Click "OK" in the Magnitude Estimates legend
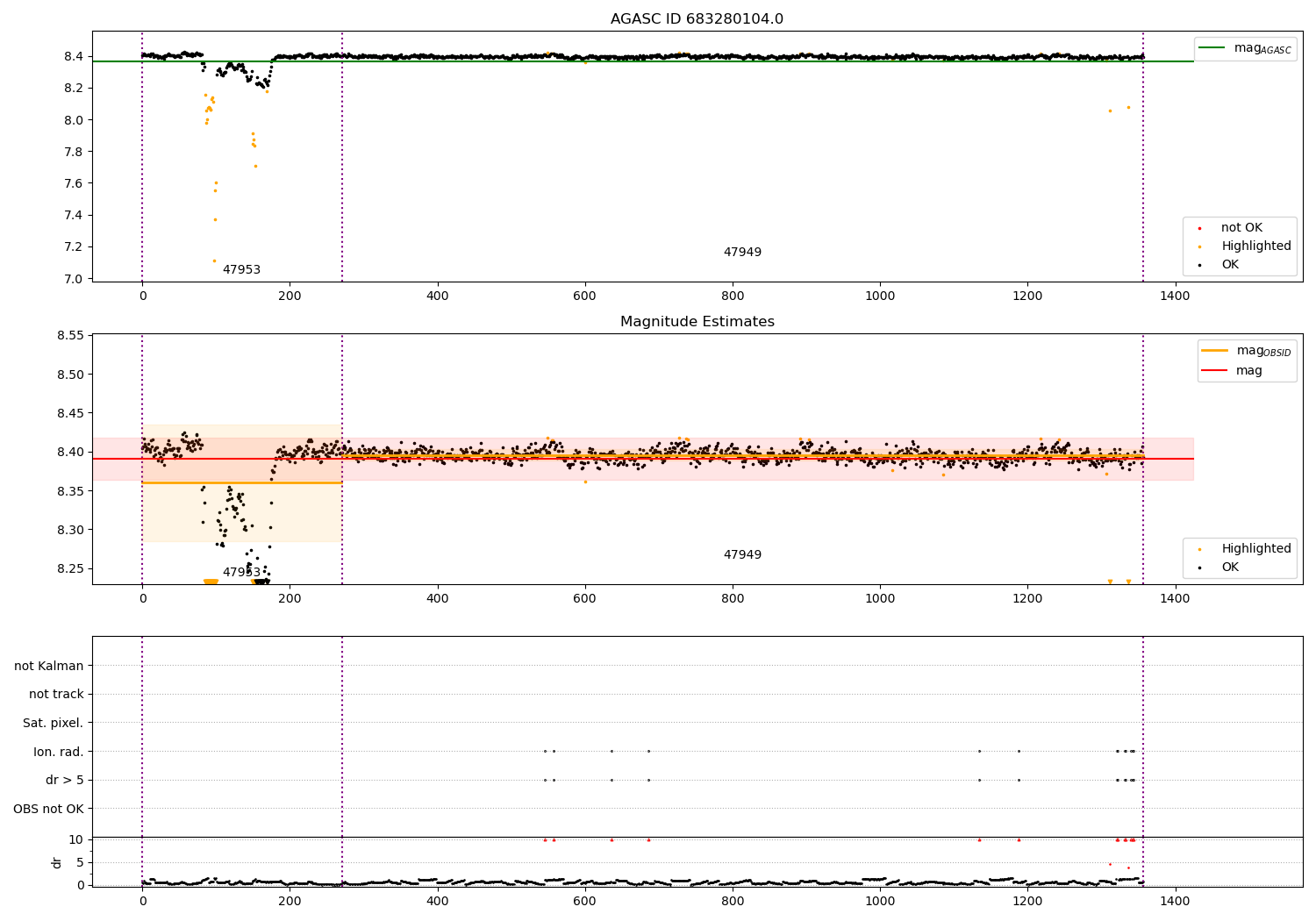 tap(1230, 568)
